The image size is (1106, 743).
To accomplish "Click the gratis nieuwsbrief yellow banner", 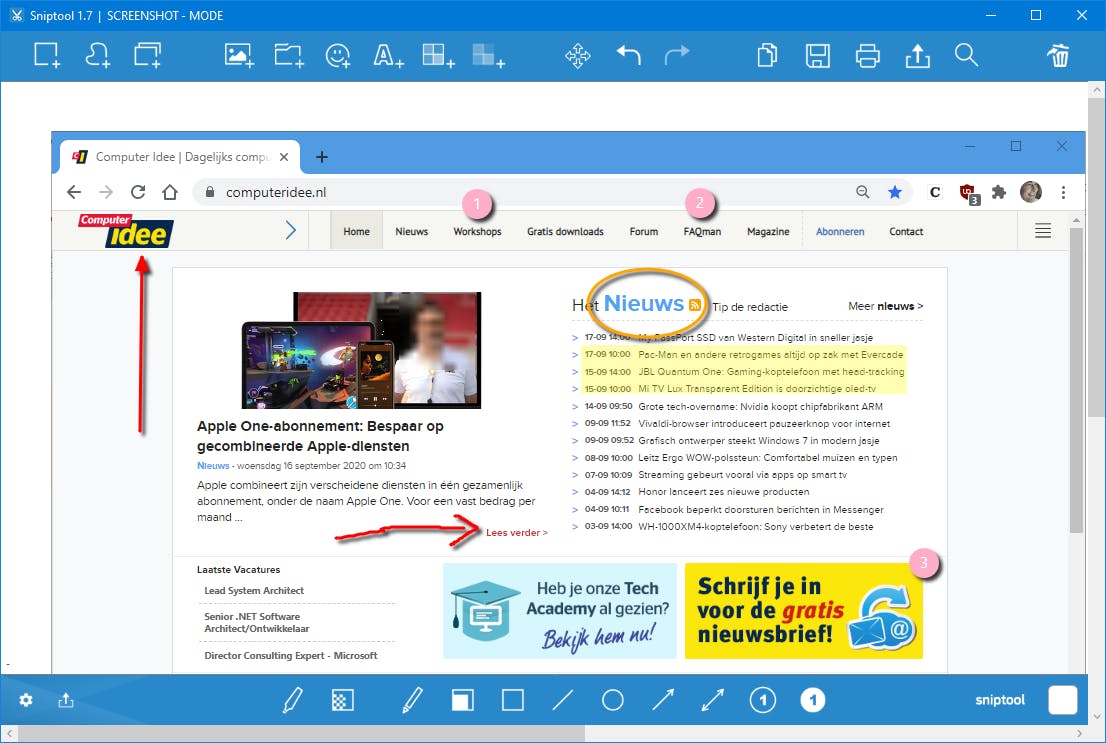I will point(804,611).
